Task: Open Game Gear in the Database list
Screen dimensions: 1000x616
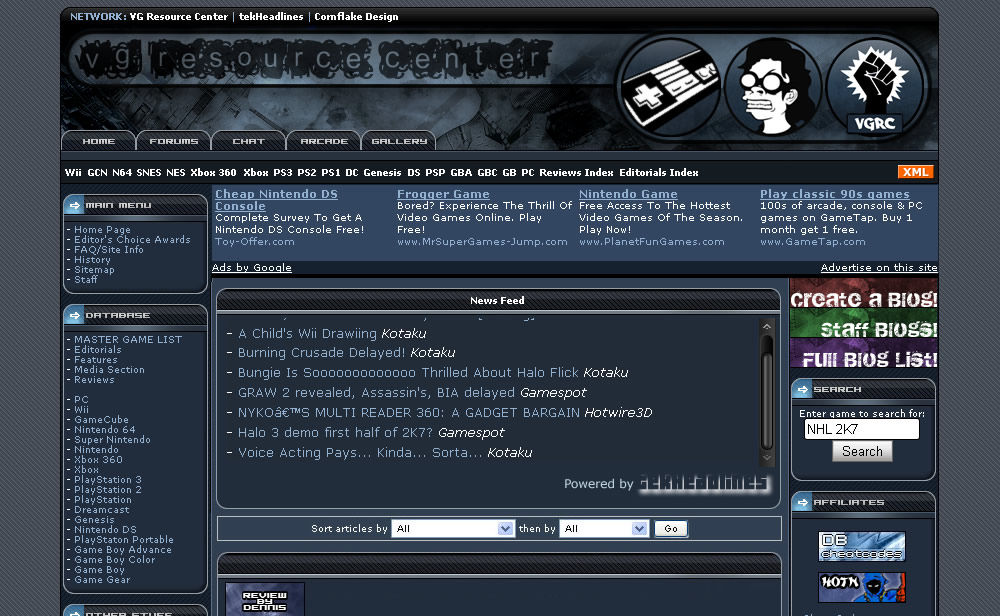Action: 102,580
